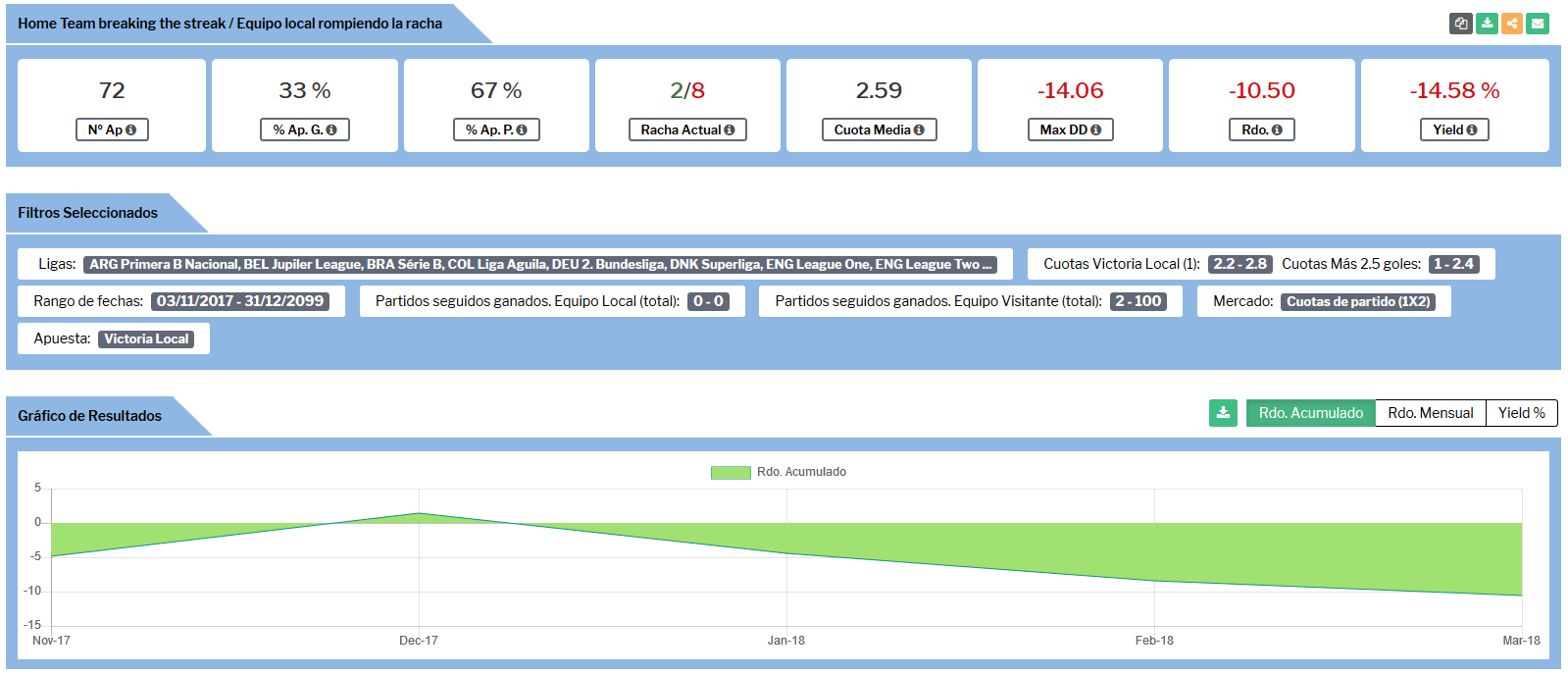Click the copy strategy icon
The width and height of the screenshot is (1568, 675).
[x=1461, y=24]
